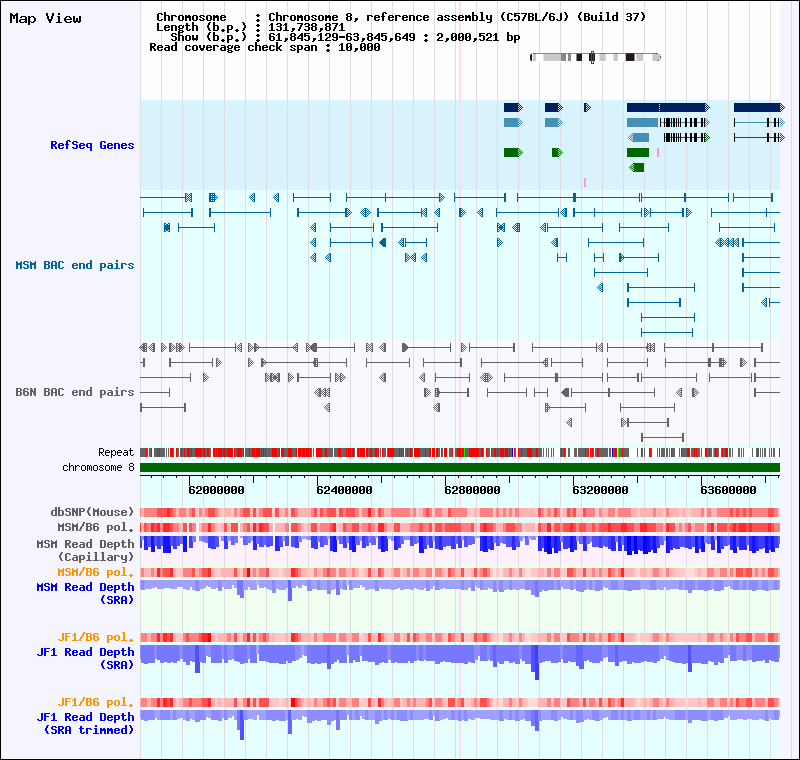Click the displayed width 2,000,521 bp
The height and width of the screenshot is (760, 800).
(478, 37)
